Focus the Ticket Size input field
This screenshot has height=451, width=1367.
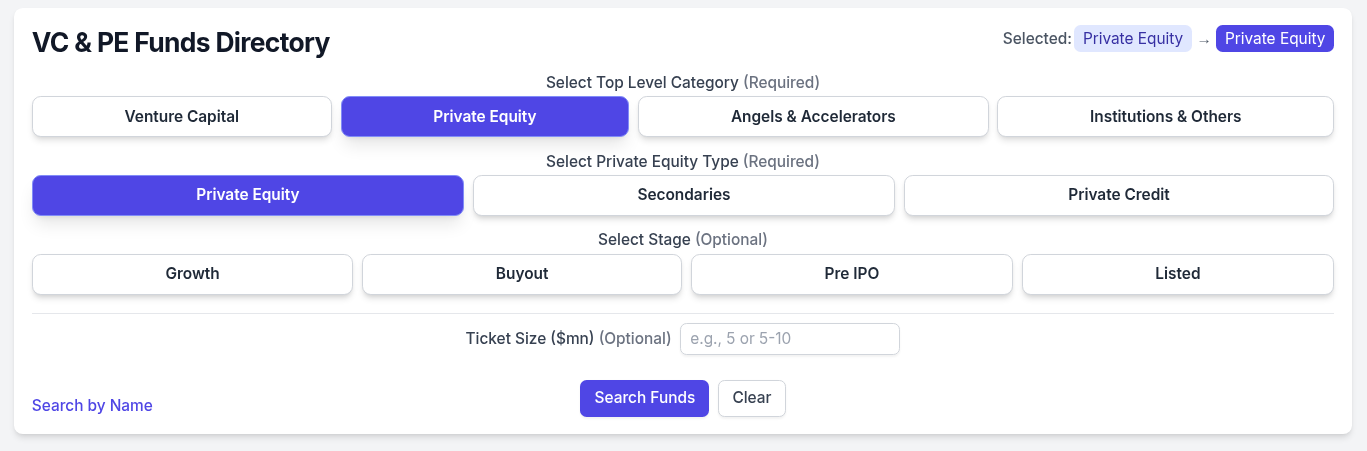click(789, 339)
